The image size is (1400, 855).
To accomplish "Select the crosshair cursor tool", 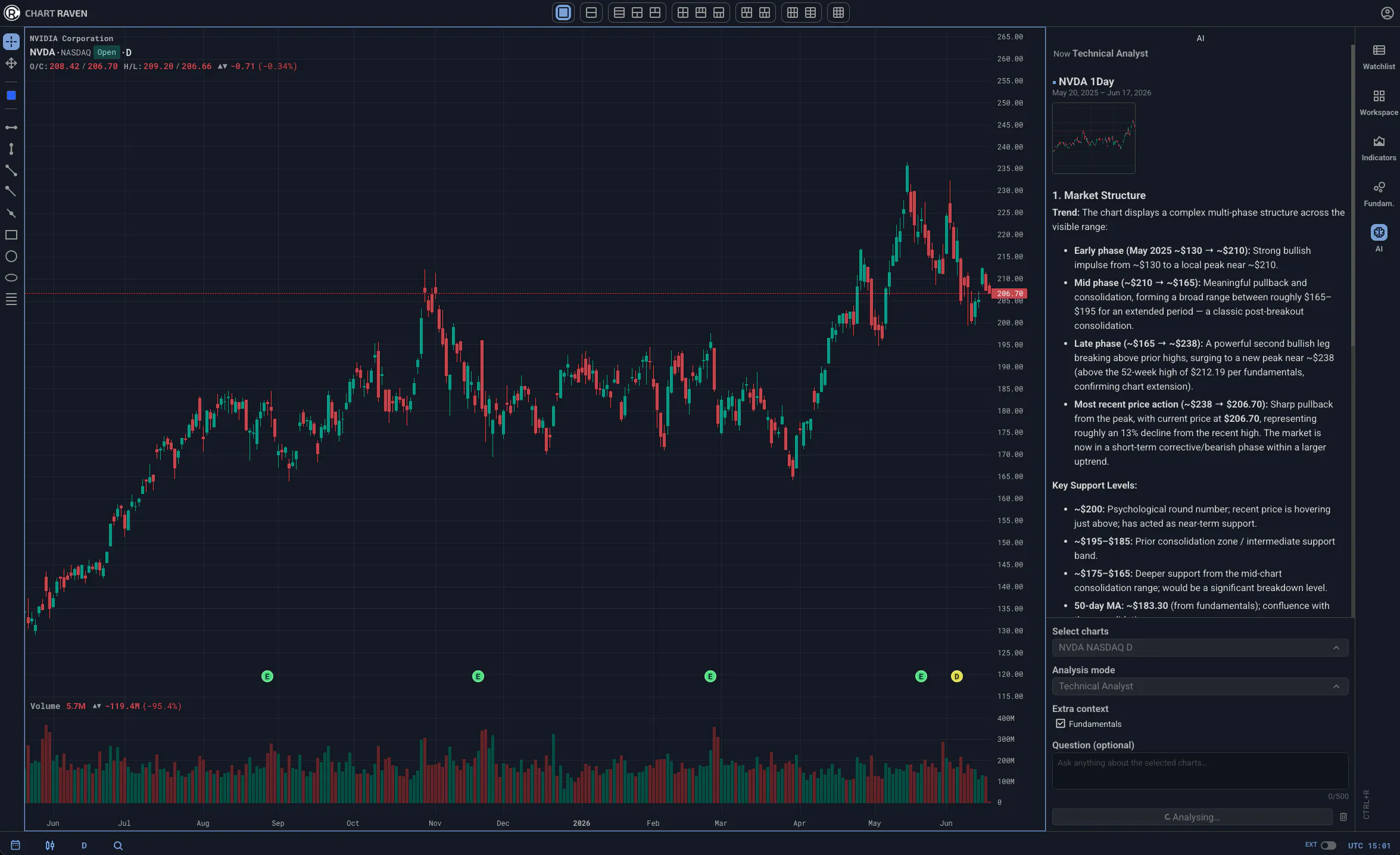I will click(x=11, y=42).
